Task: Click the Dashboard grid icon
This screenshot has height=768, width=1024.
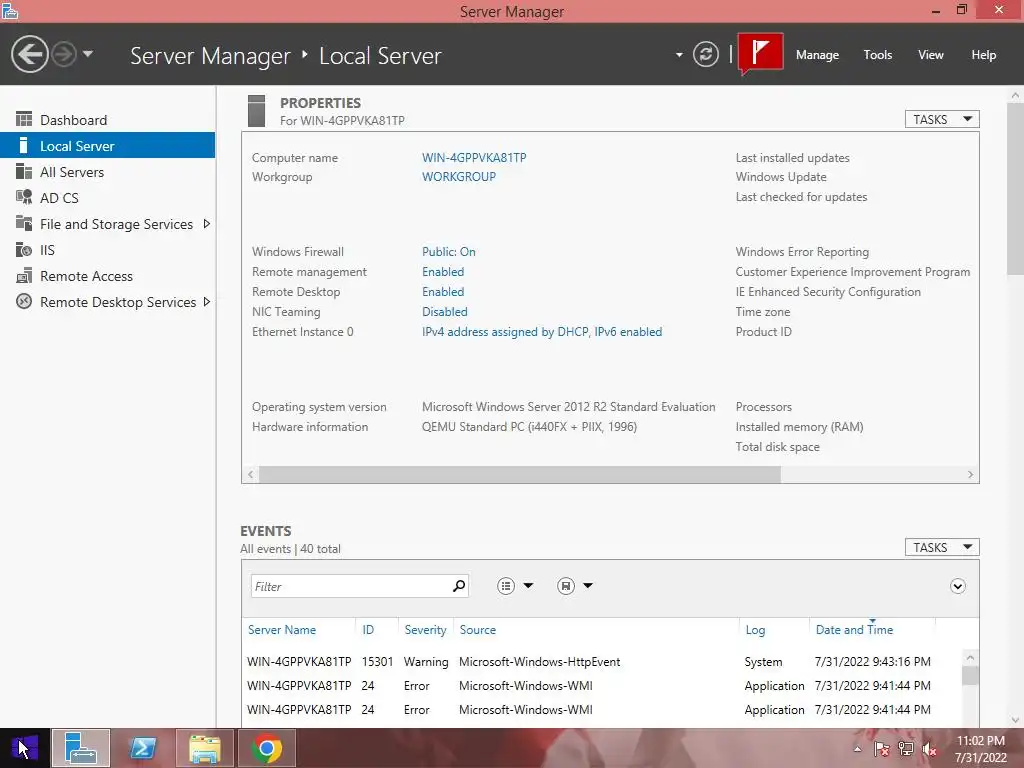Action: 24,120
